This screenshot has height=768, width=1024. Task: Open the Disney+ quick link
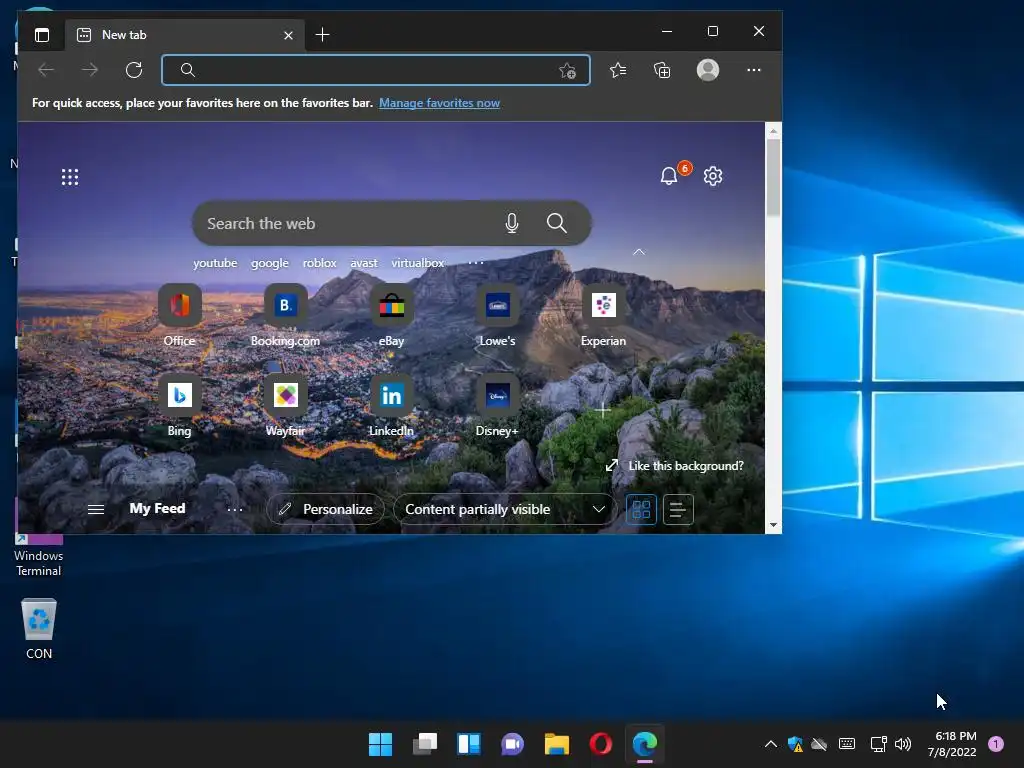point(497,406)
